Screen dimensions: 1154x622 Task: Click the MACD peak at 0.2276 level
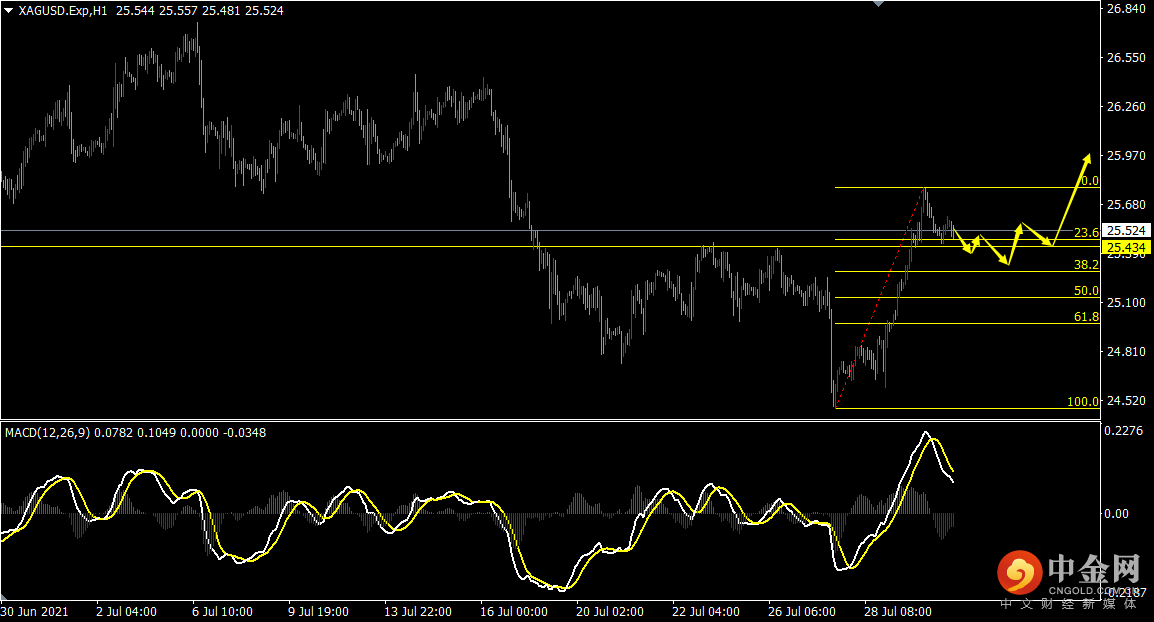[926, 433]
